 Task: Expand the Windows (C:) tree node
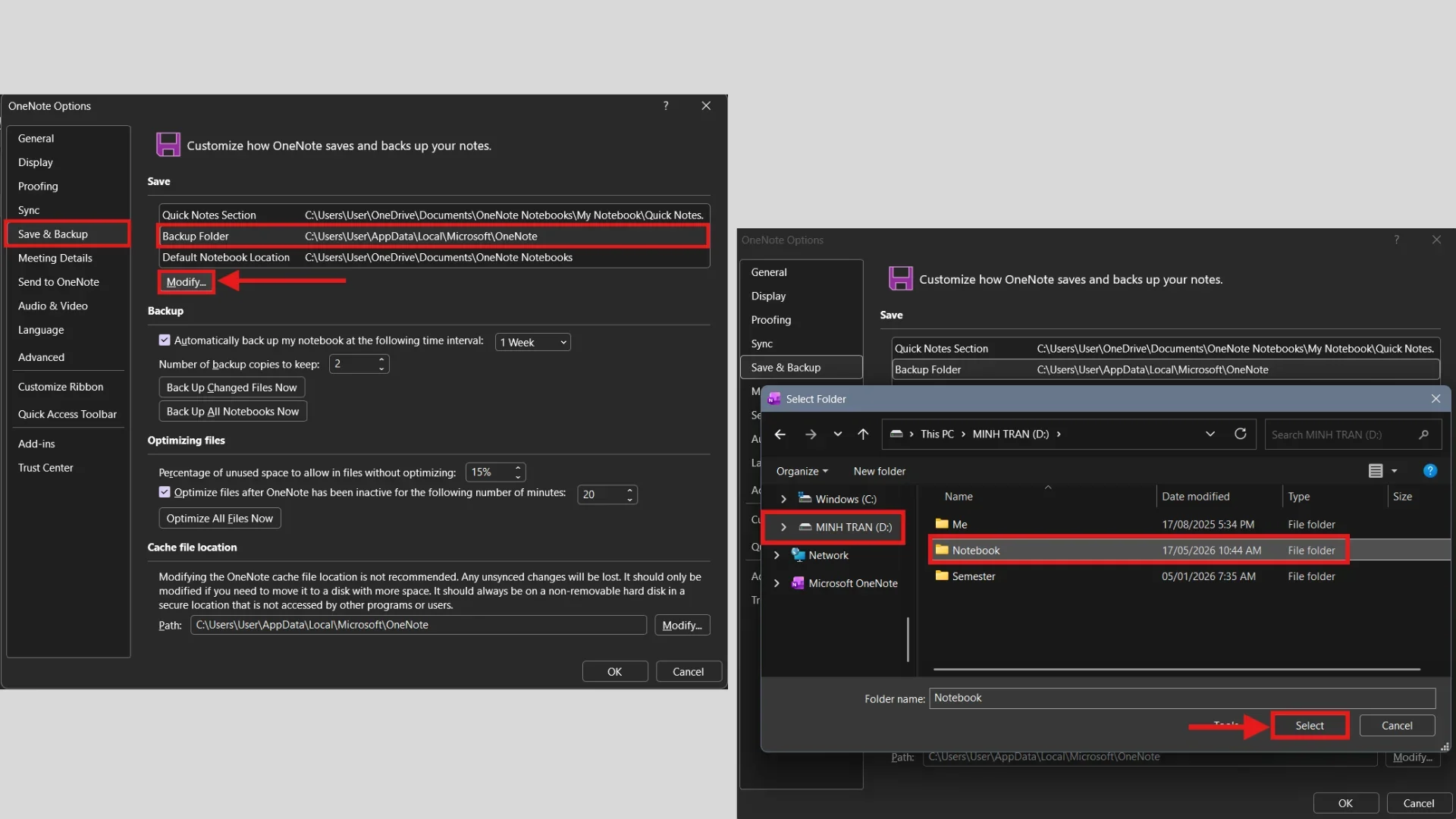[x=783, y=499]
